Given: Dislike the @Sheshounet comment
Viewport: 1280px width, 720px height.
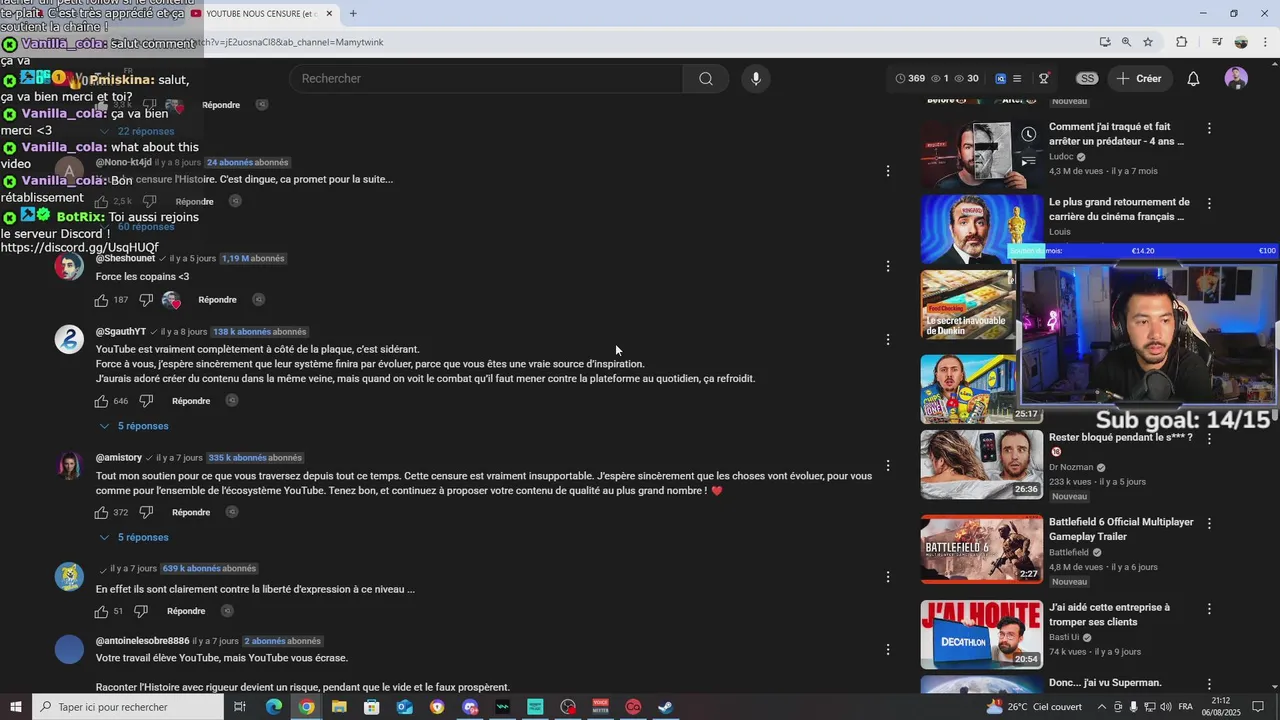Looking at the screenshot, I should 146,300.
